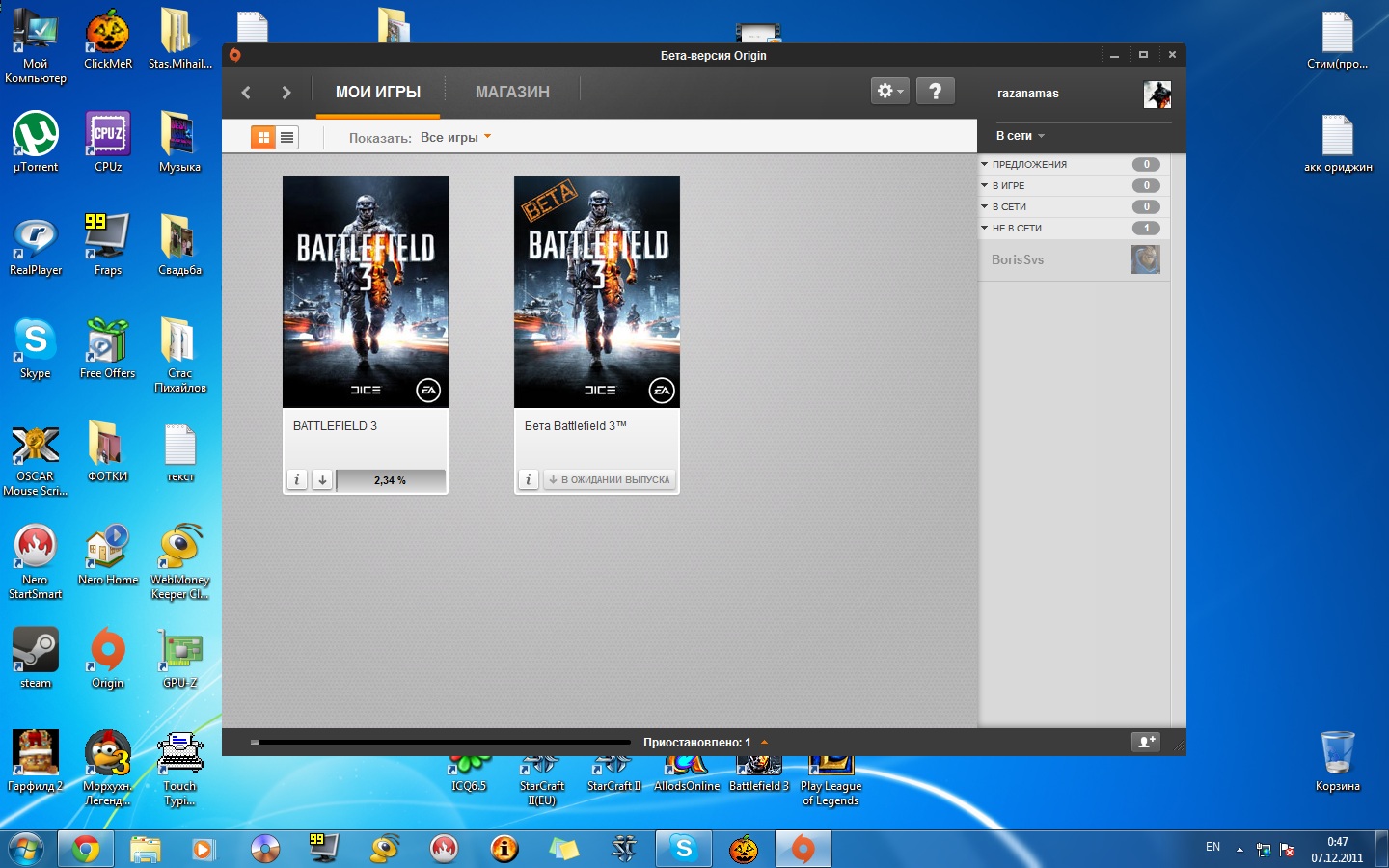Select the Skype desktop shortcut
The height and width of the screenshot is (868, 1389).
point(36,348)
